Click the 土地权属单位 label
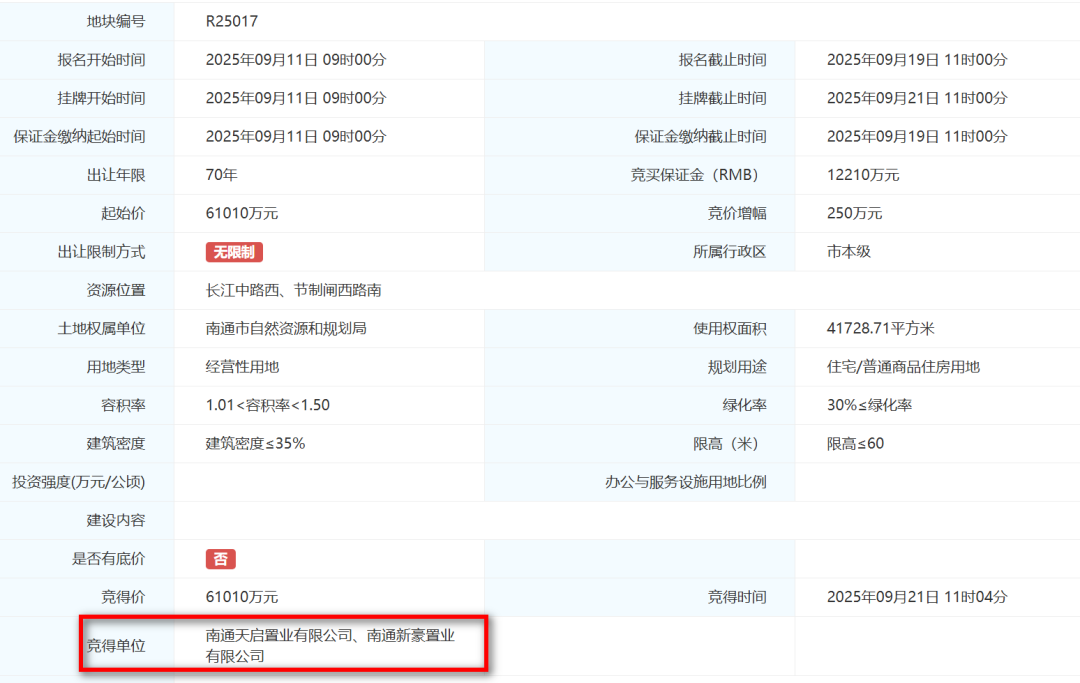 point(101,328)
